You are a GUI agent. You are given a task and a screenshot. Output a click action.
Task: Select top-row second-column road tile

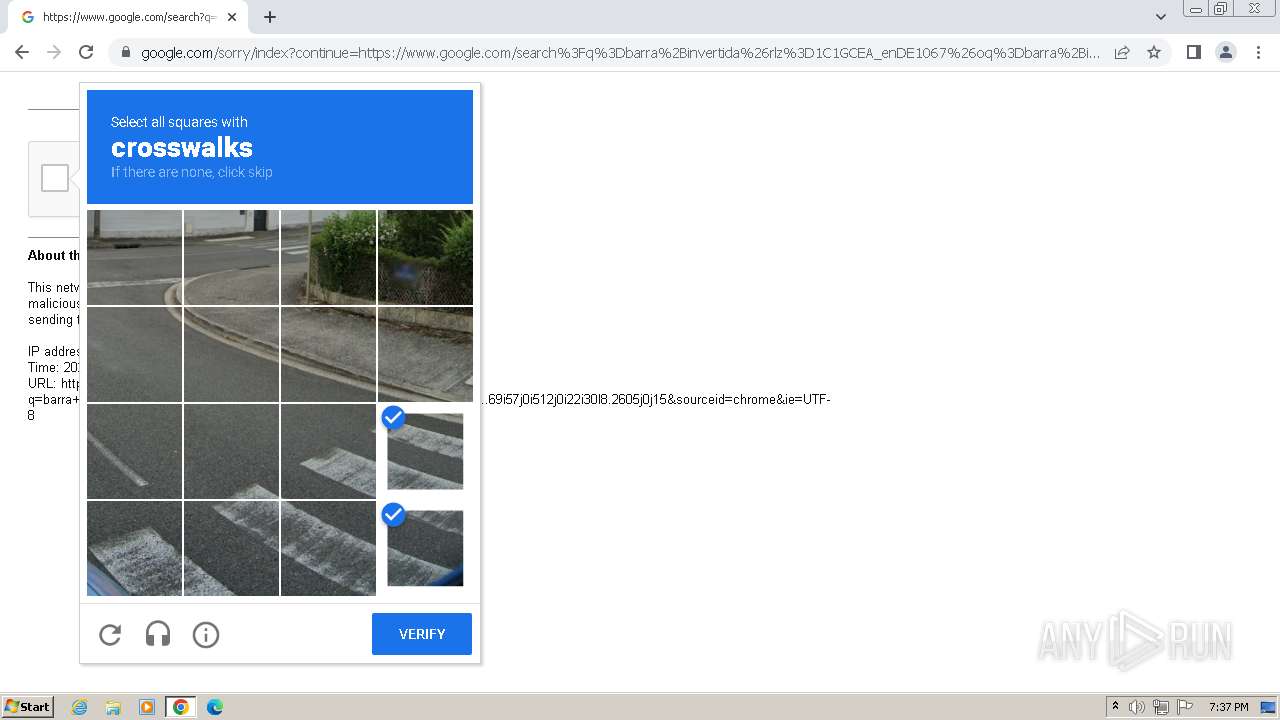click(x=231, y=257)
